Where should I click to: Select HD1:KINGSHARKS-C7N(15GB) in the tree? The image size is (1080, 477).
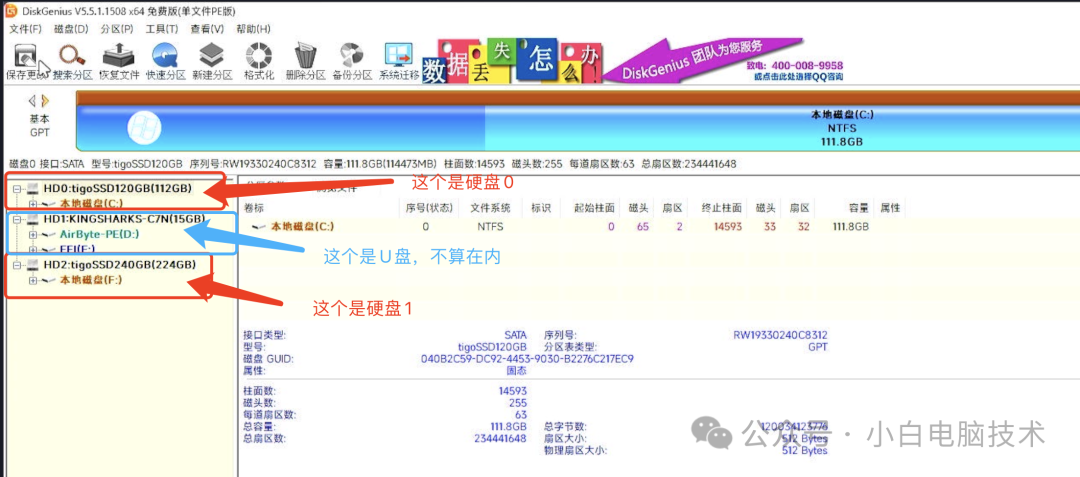point(124,219)
